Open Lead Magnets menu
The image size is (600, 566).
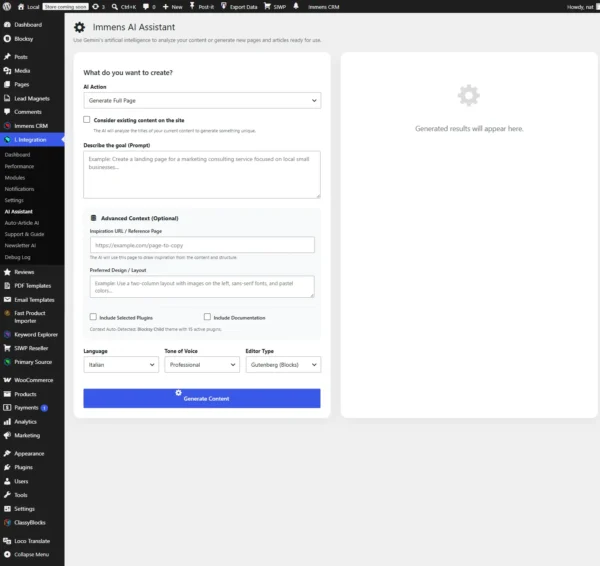pyautogui.click(x=32, y=98)
